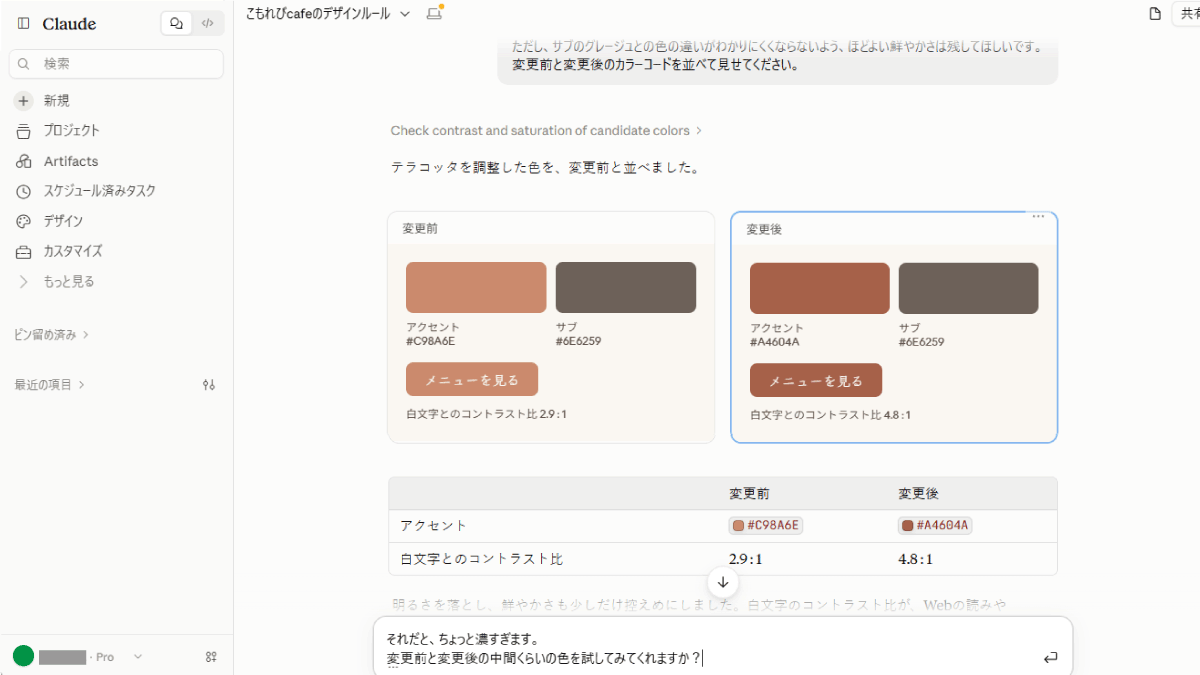Click the 変更前 sub swatch #6E6259

point(626,288)
